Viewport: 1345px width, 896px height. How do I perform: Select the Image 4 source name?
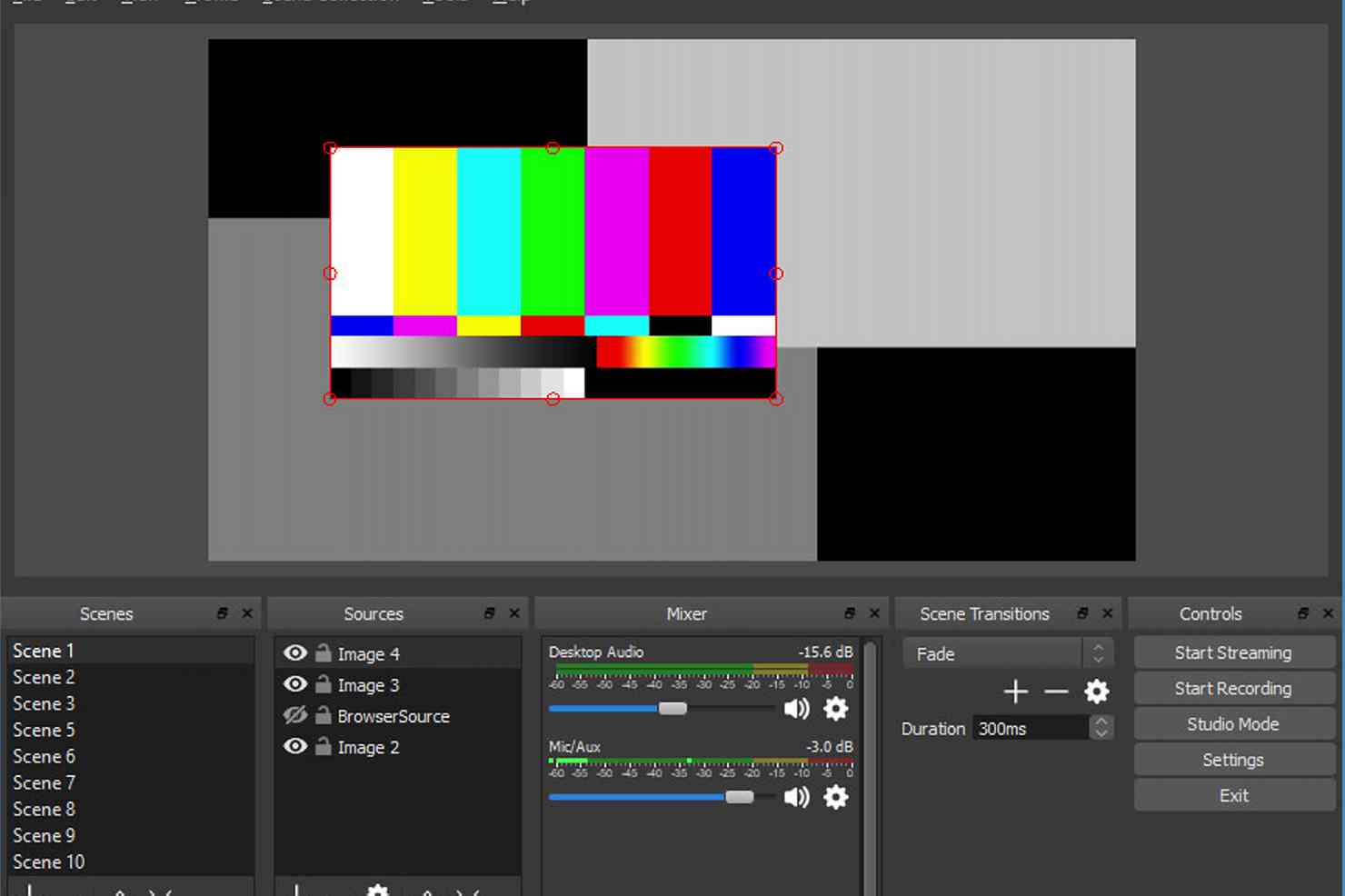[368, 654]
